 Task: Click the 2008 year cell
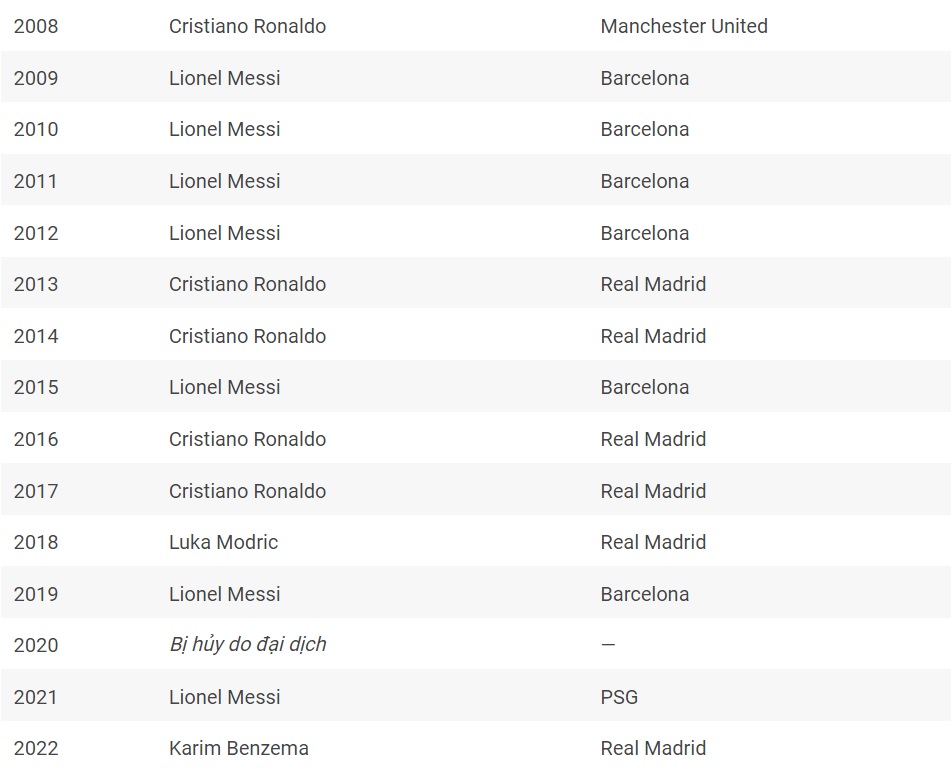point(36,26)
